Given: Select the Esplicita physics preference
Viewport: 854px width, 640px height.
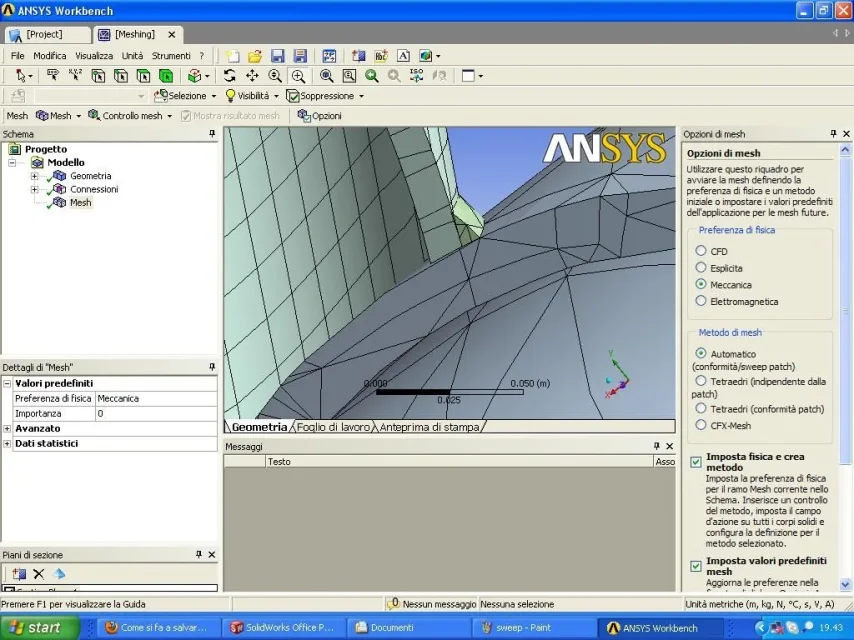Looking at the screenshot, I should [x=701, y=267].
